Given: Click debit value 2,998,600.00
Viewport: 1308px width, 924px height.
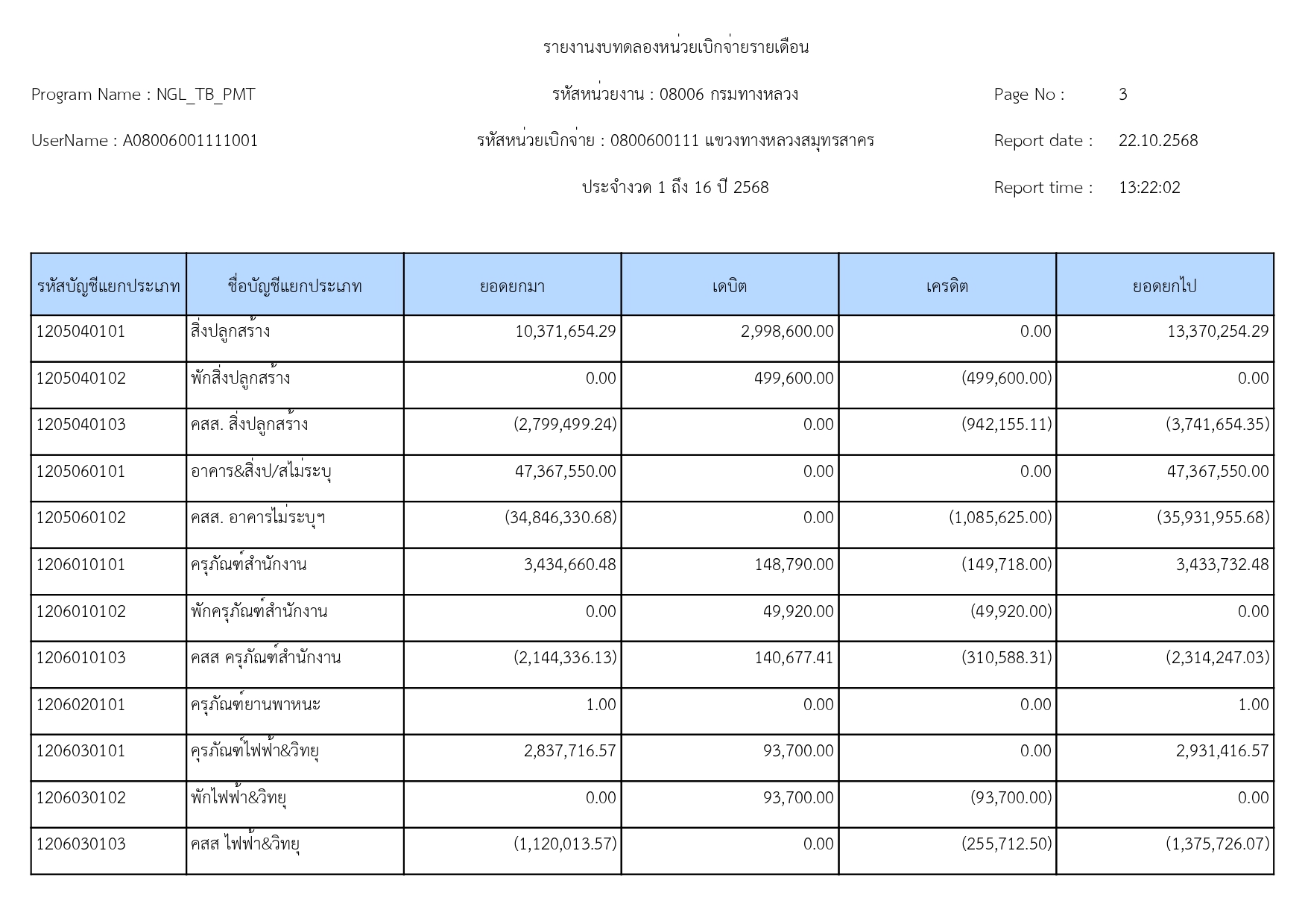Looking at the screenshot, I should (787, 332).
